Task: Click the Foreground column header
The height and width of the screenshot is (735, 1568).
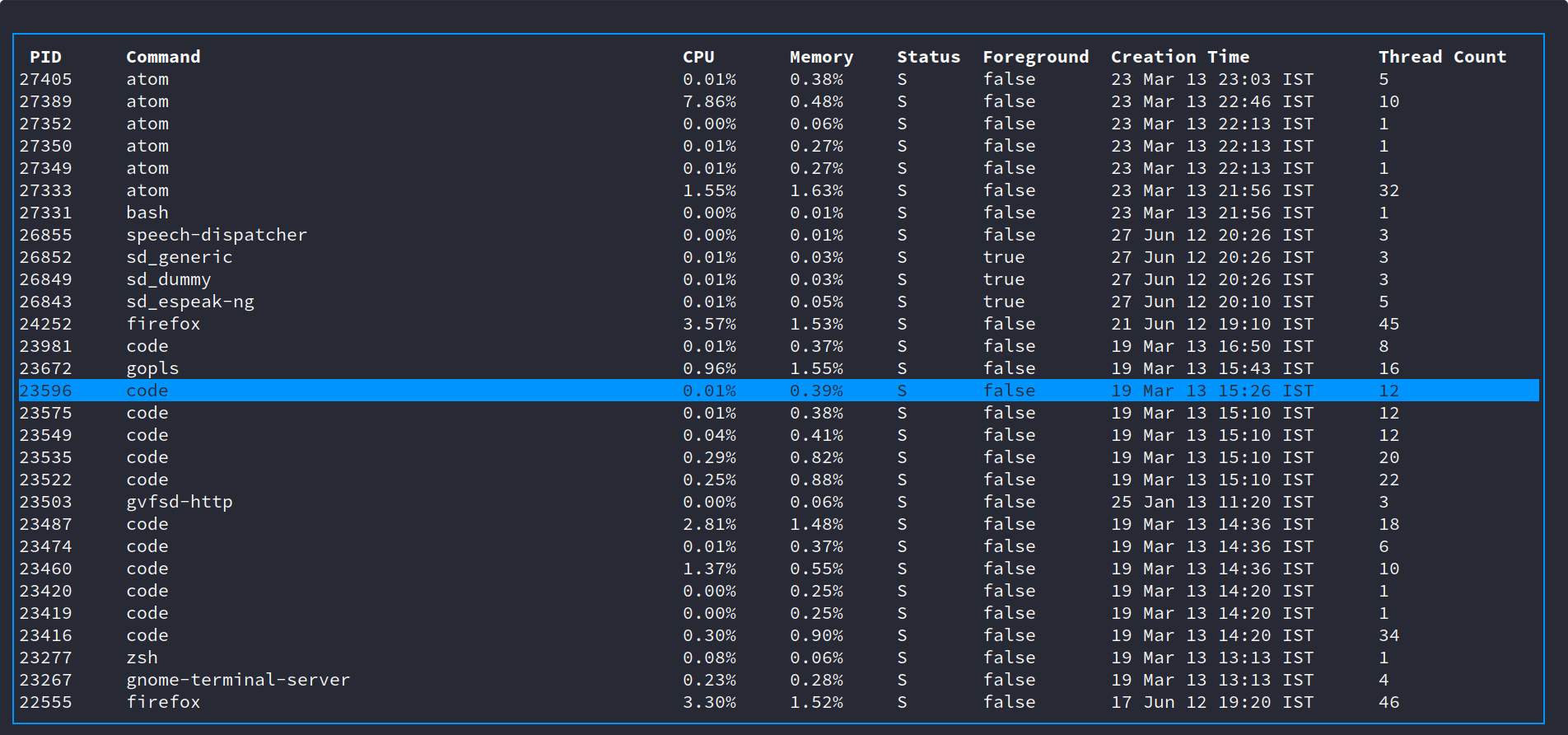Action: point(1035,57)
